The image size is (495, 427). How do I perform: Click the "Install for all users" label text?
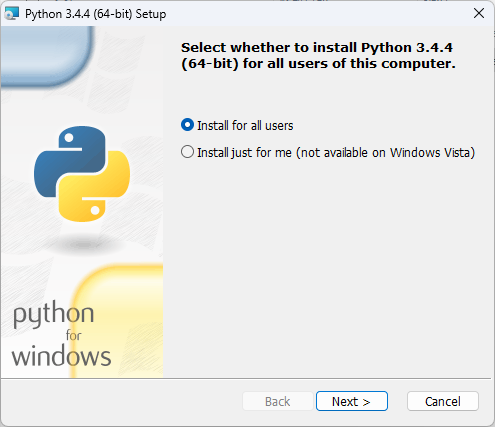[x=245, y=126]
